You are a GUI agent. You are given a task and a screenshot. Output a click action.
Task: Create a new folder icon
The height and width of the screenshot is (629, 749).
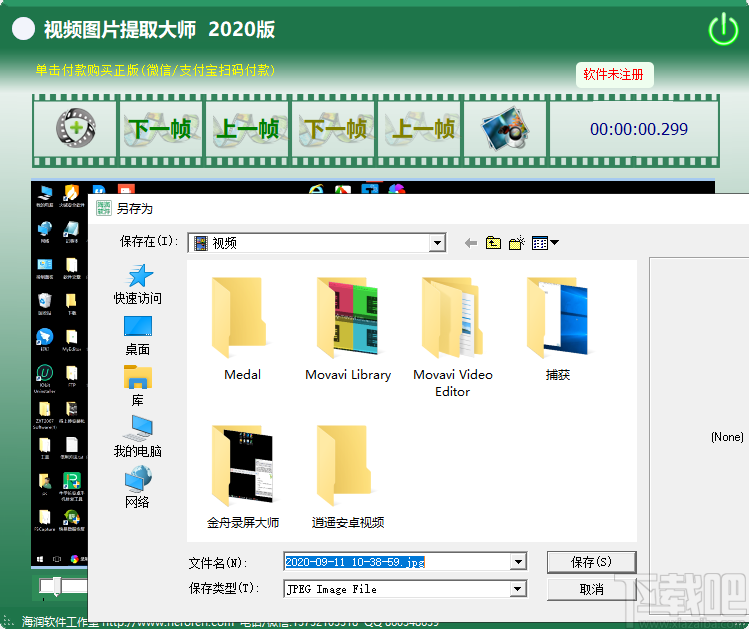tap(516, 243)
